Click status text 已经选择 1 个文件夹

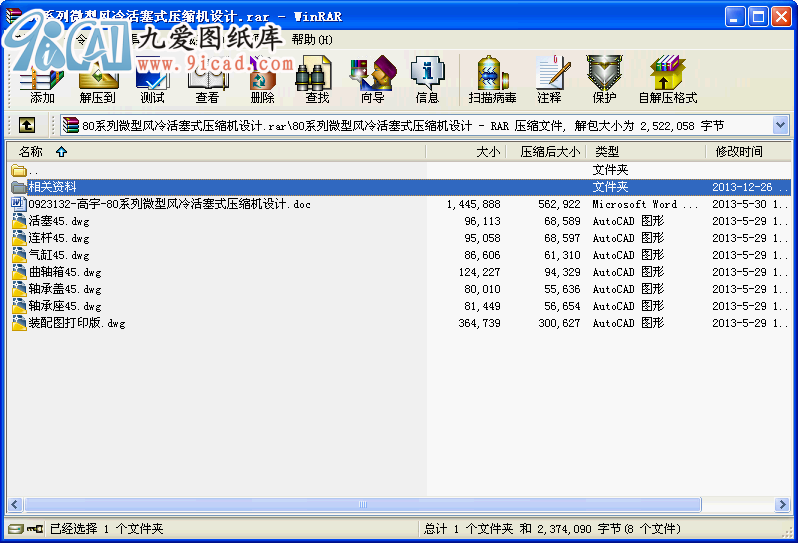106,529
